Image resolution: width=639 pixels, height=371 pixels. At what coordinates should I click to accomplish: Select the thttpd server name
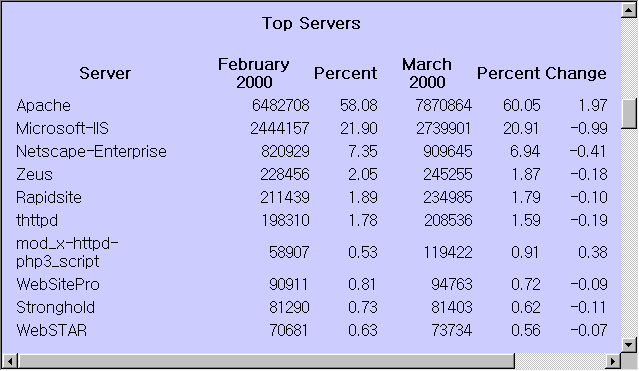pos(37,221)
